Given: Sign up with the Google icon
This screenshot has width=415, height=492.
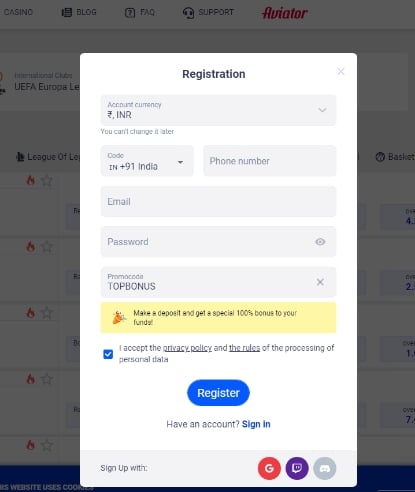Looking at the screenshot, I should [x=269, y=468].
